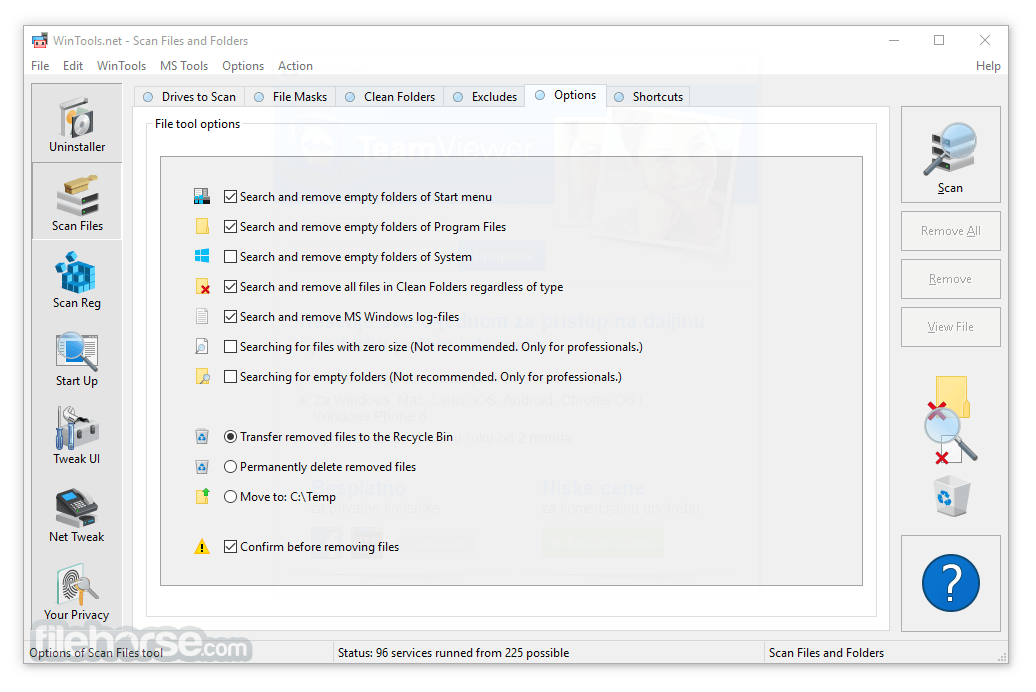This screenshot has height=692, width=1036.
Task: Enable searching for files with zero size
Action: point(230,346)
